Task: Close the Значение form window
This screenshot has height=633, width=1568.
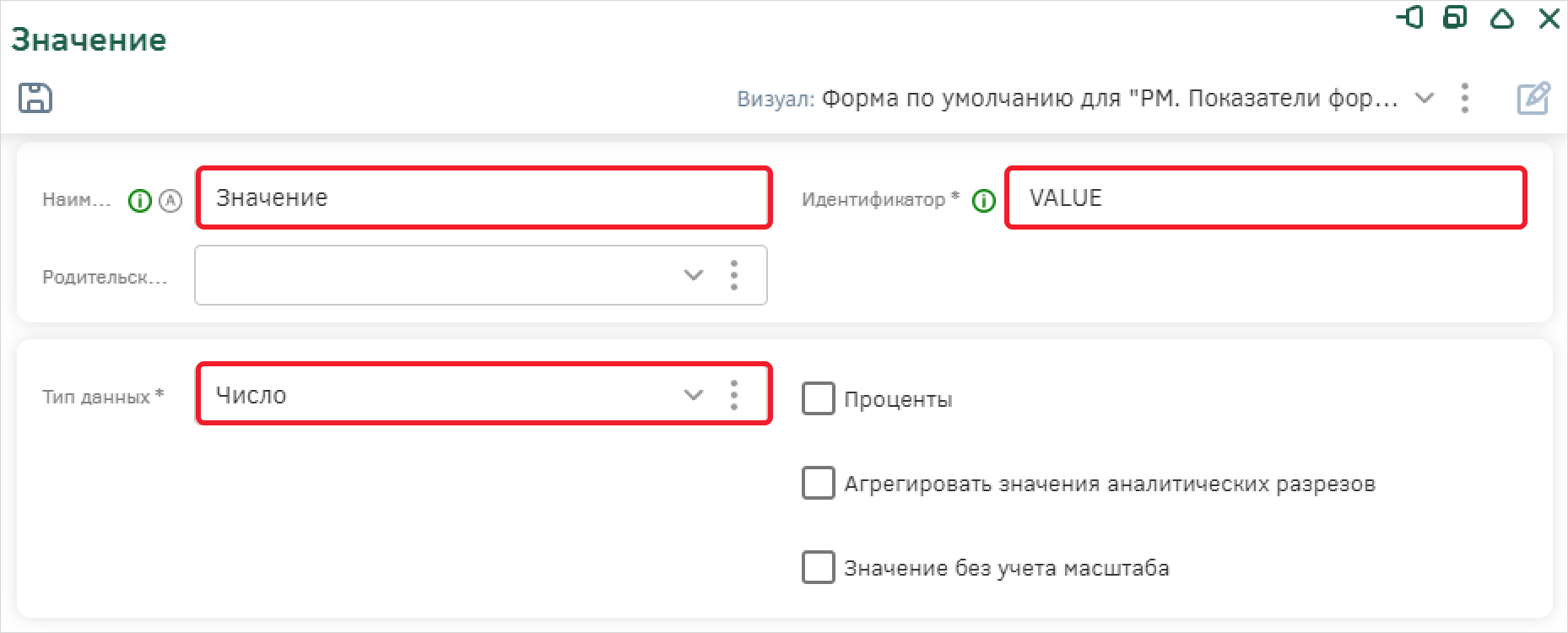Action: (x=1549, y=18)
